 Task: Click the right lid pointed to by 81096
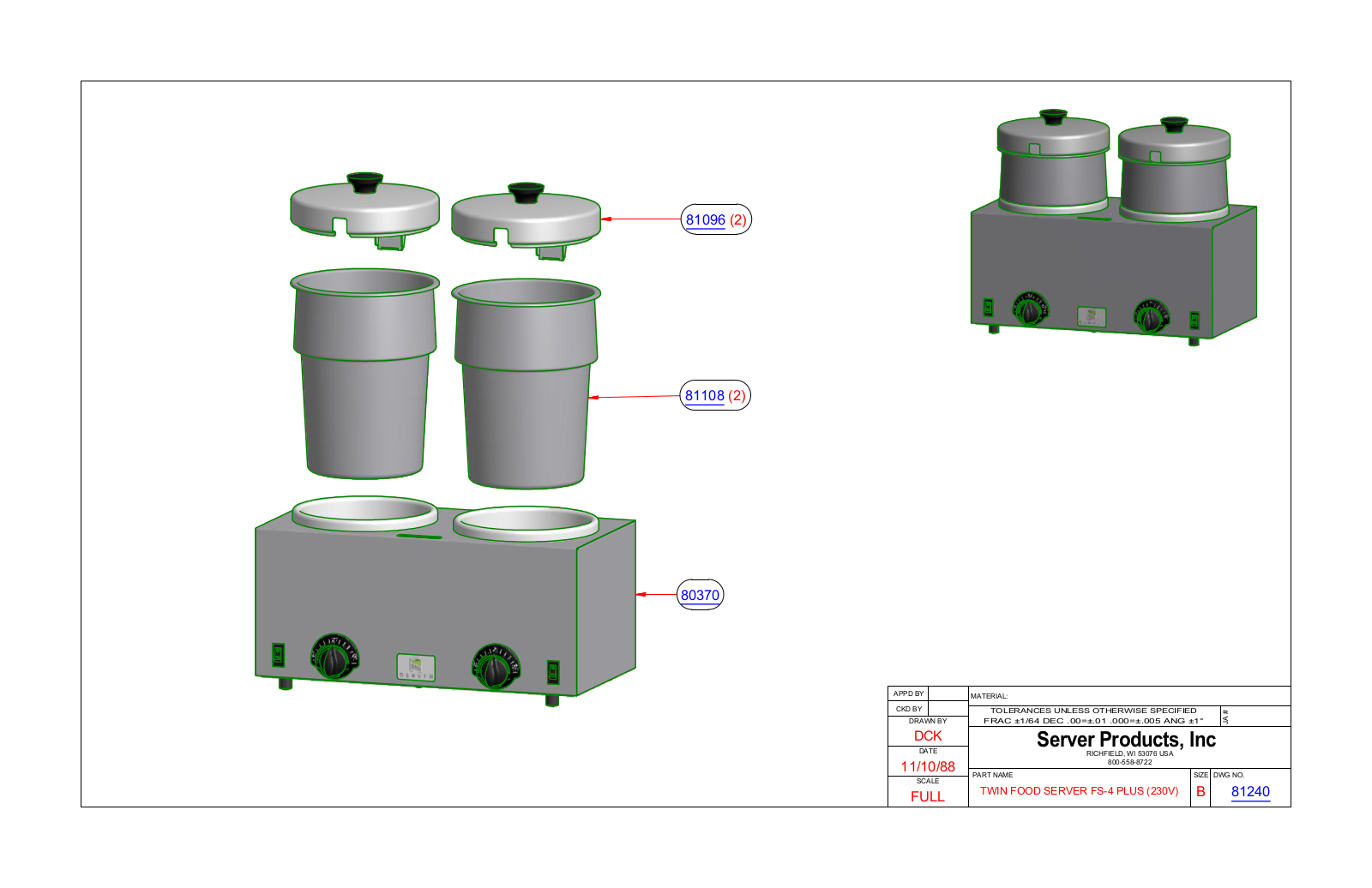click(526, 220)
